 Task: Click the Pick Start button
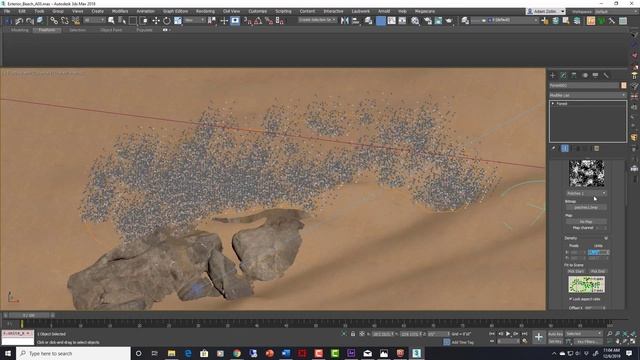click(x=576, y=271)
